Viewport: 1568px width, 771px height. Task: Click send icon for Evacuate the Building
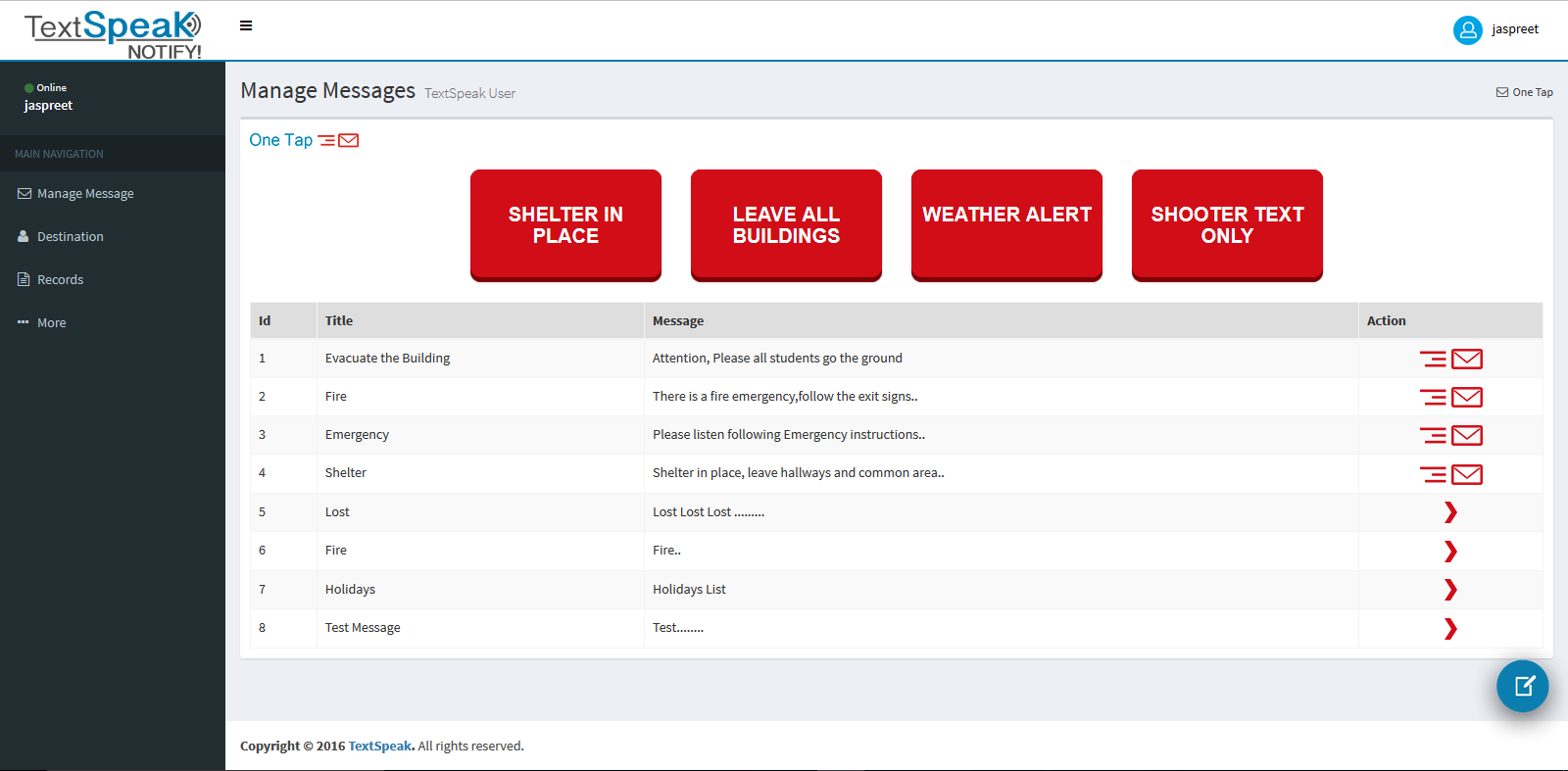coord(1450,360)
